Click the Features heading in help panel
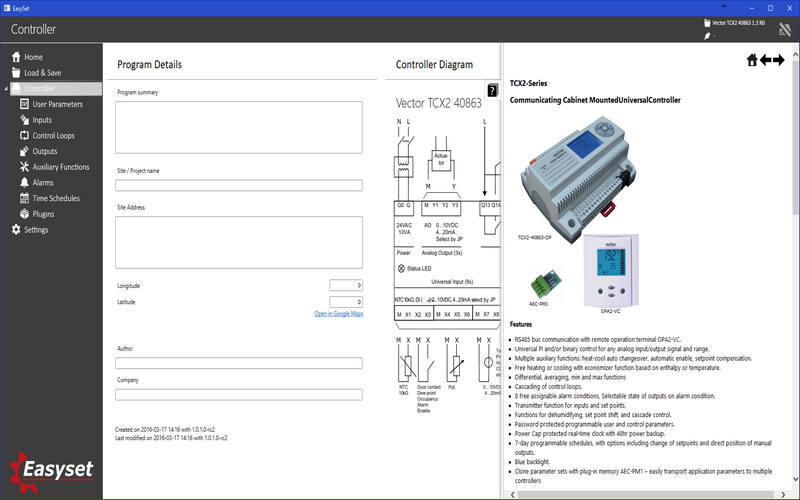This screenshot has height=500, width=800. click(x=521, y=324)
